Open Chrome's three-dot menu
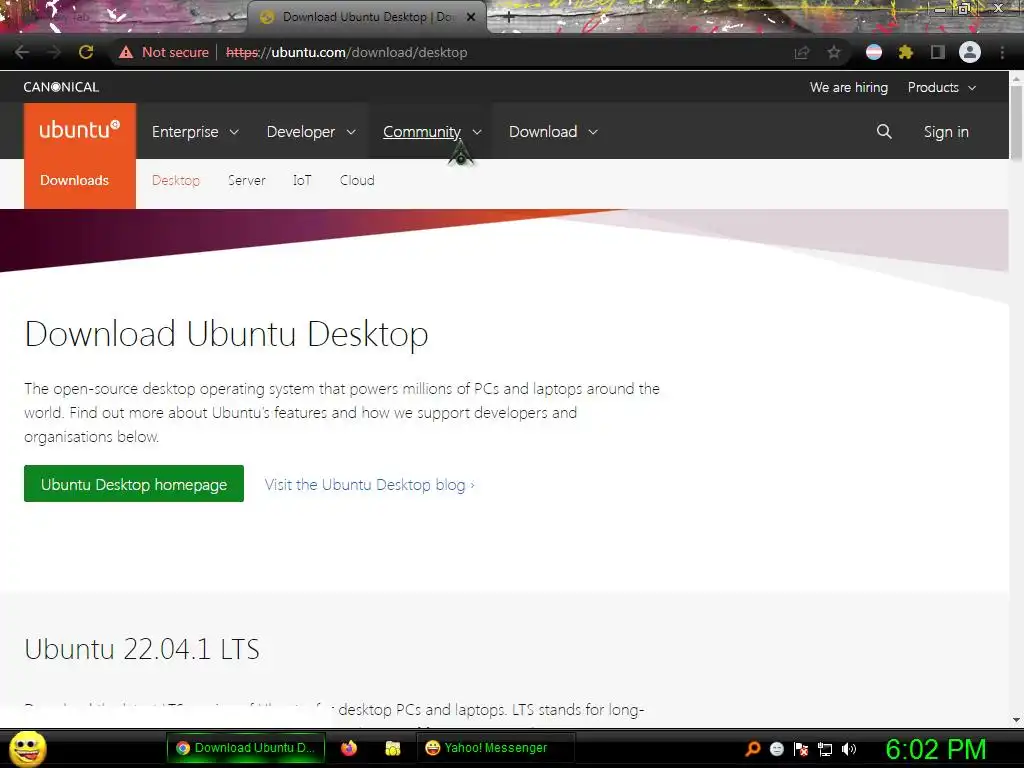This screenshot has height=768, width=1024. [1002, 52]
